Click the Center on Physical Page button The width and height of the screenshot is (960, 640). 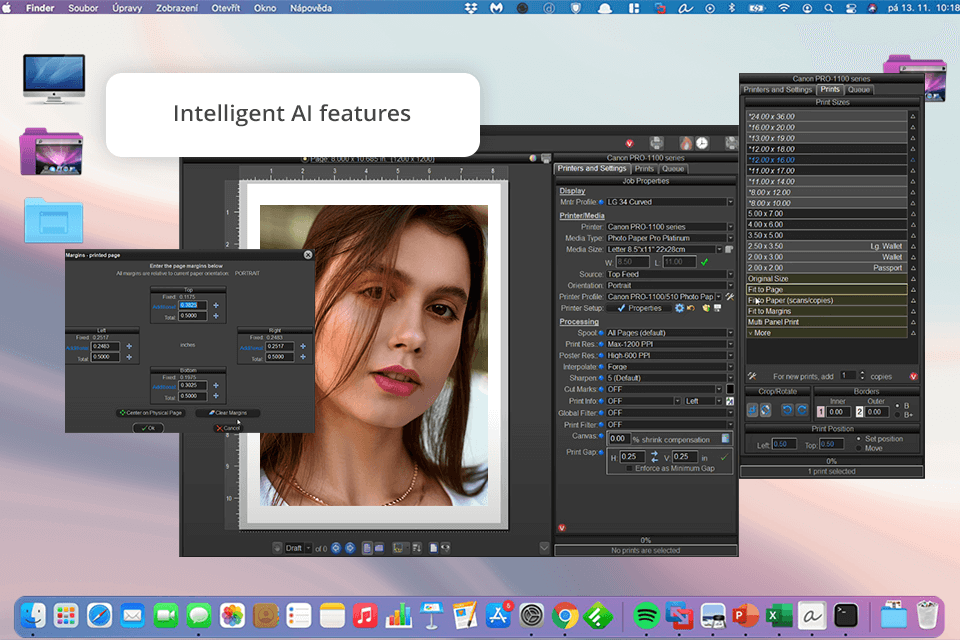tap(150, 412)
